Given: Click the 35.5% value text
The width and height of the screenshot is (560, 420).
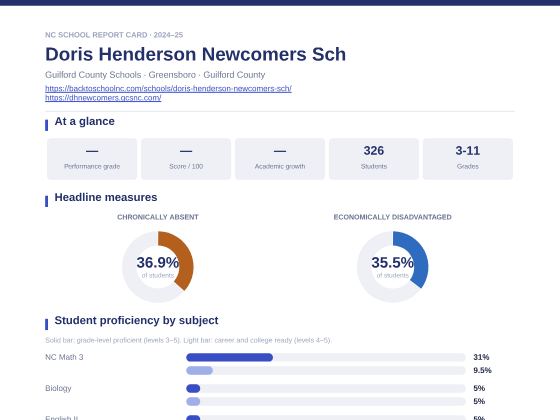Looking at the screenshot, I should (x=392, y=262).
